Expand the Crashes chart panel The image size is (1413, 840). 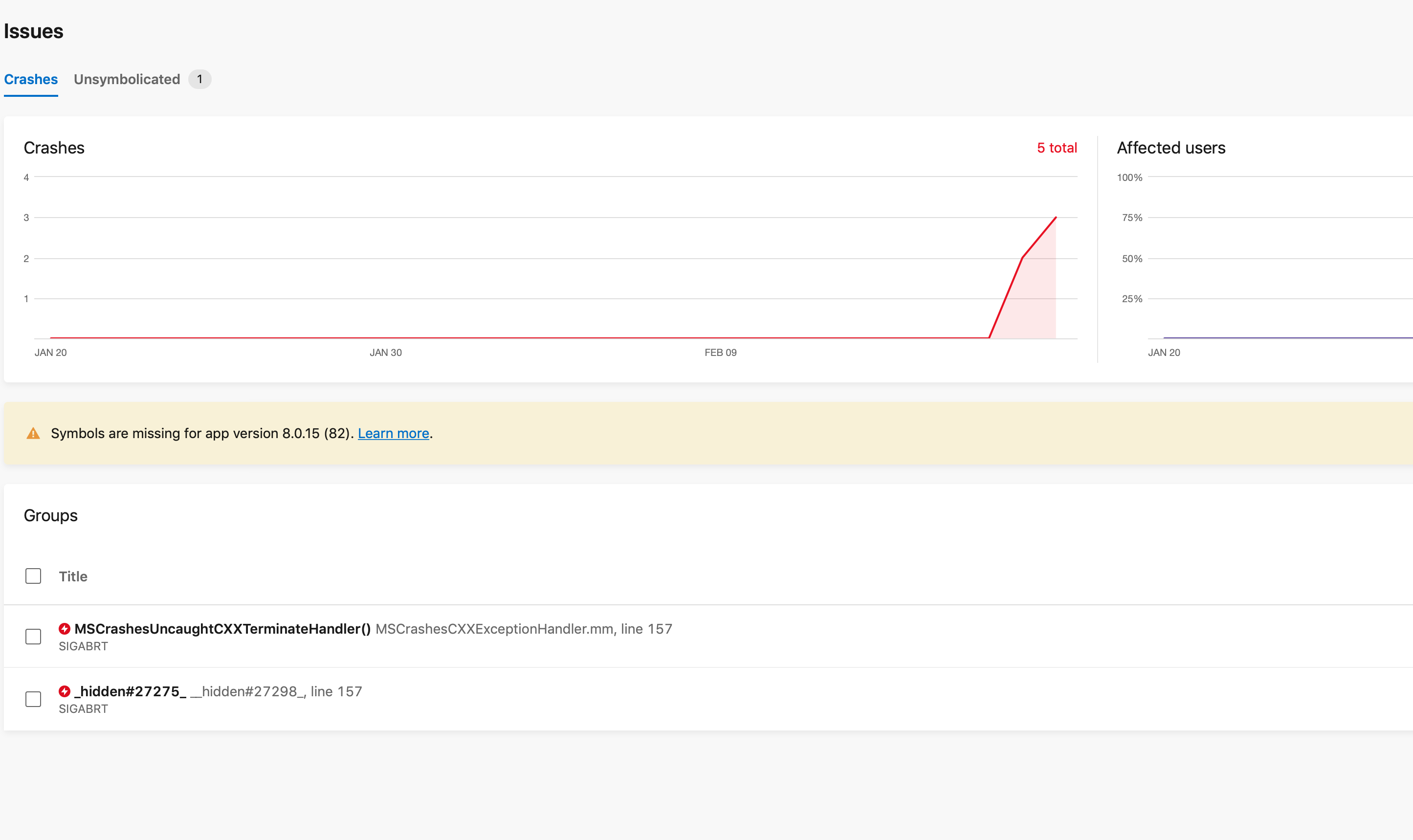(54, 148)
